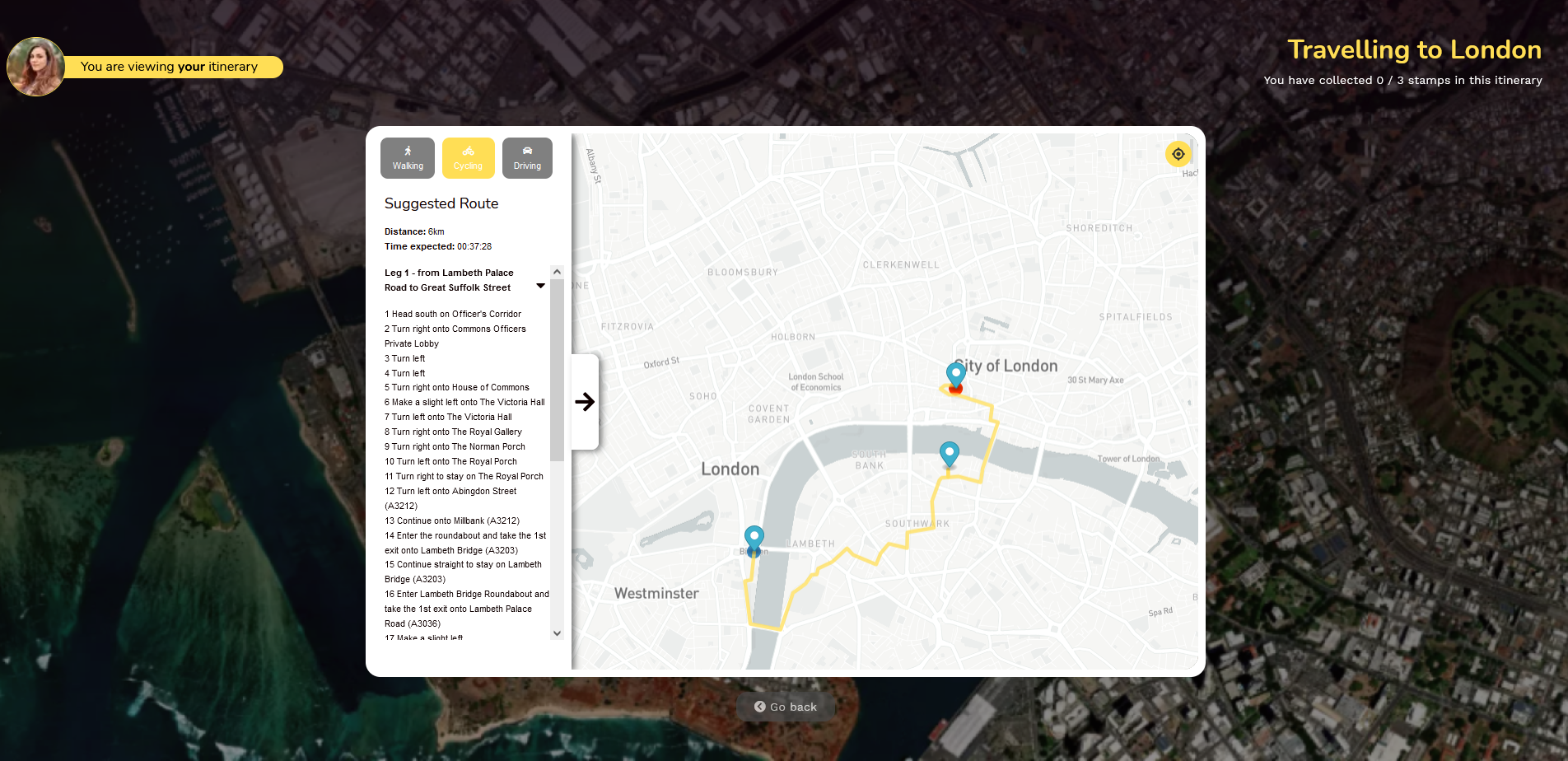The width and height of the screenshot is (1568, 761).
Task: Click scrollbar up arrow in directions list
Action: click(x=557, y=272)
